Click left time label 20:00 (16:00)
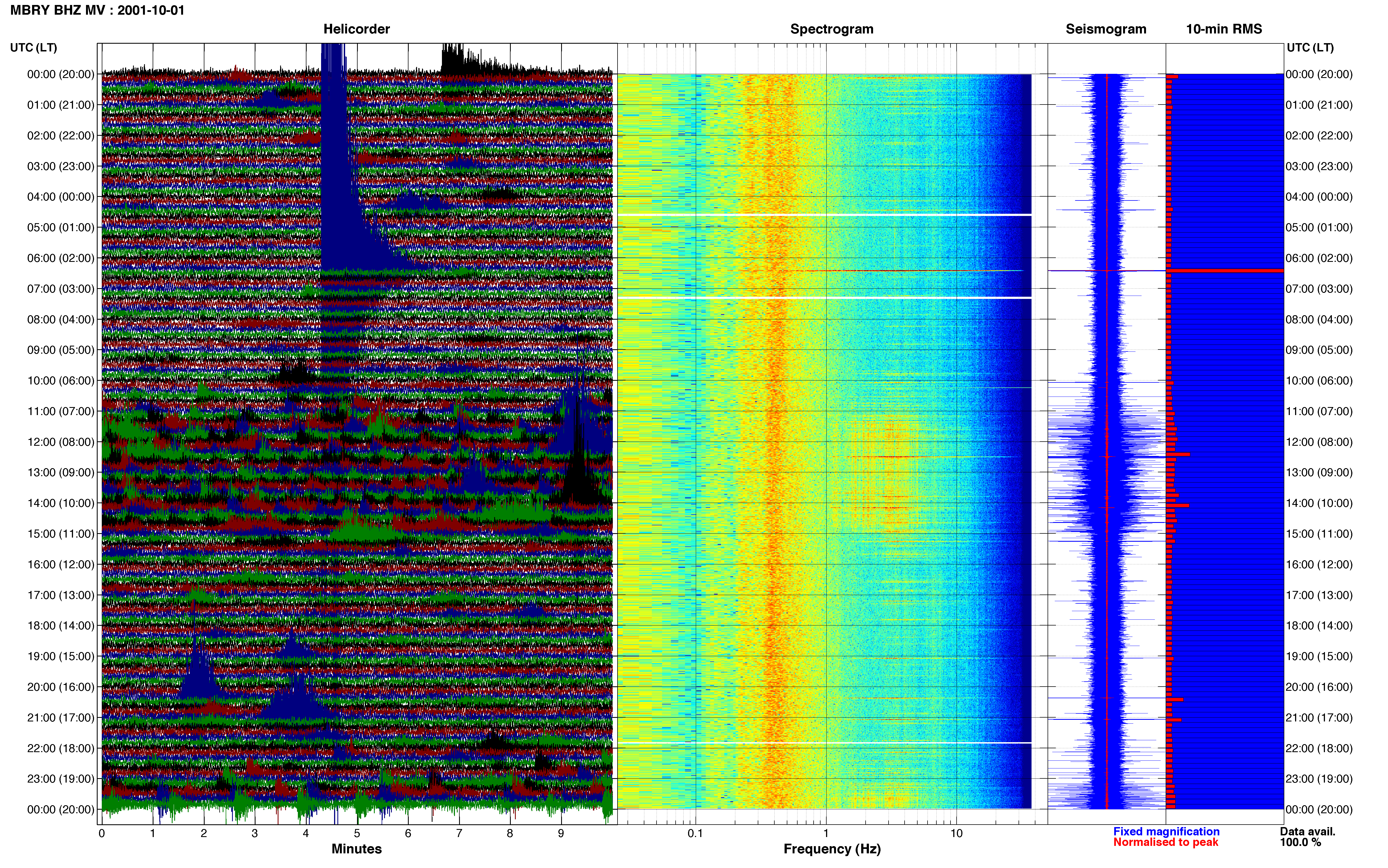The width and height of the screenshot is (1388, 868). tap(61, 687)
